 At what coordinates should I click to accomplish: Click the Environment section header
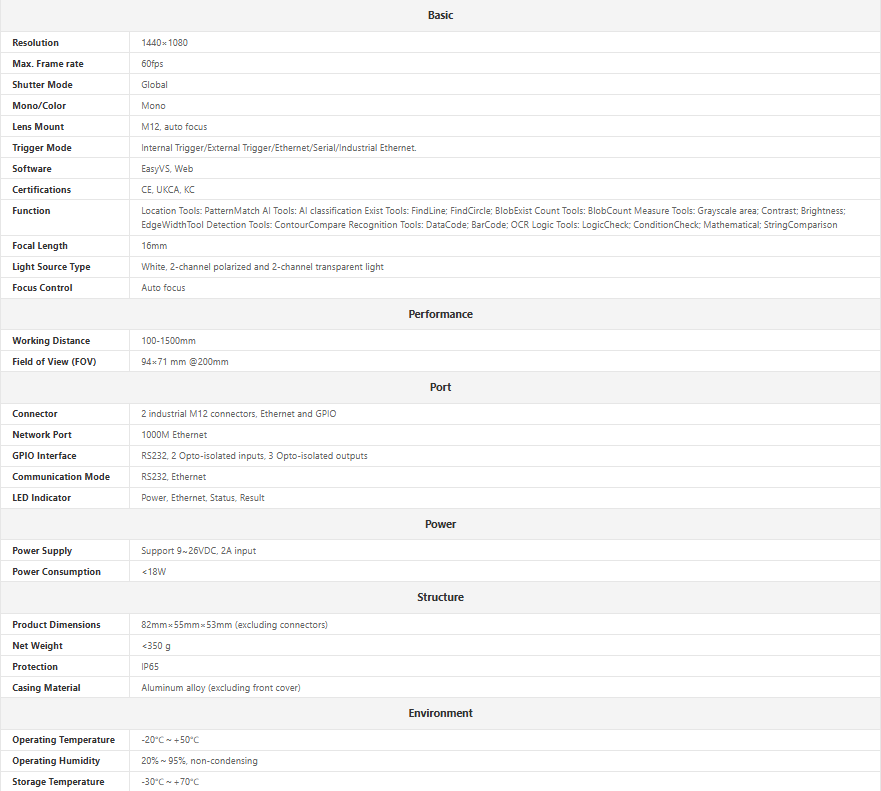coord(440,713)
